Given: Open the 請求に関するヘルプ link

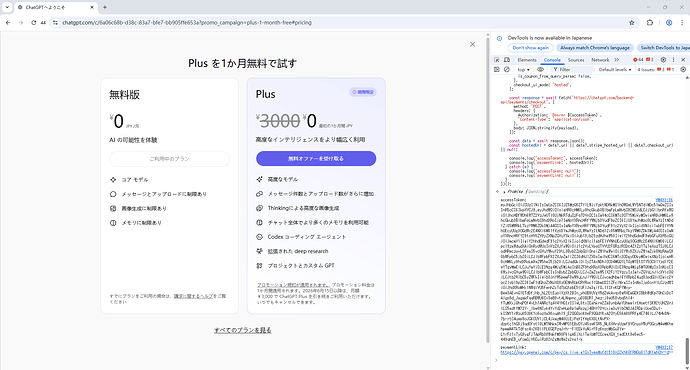Looking at the screenshot, I should [193, 296].
